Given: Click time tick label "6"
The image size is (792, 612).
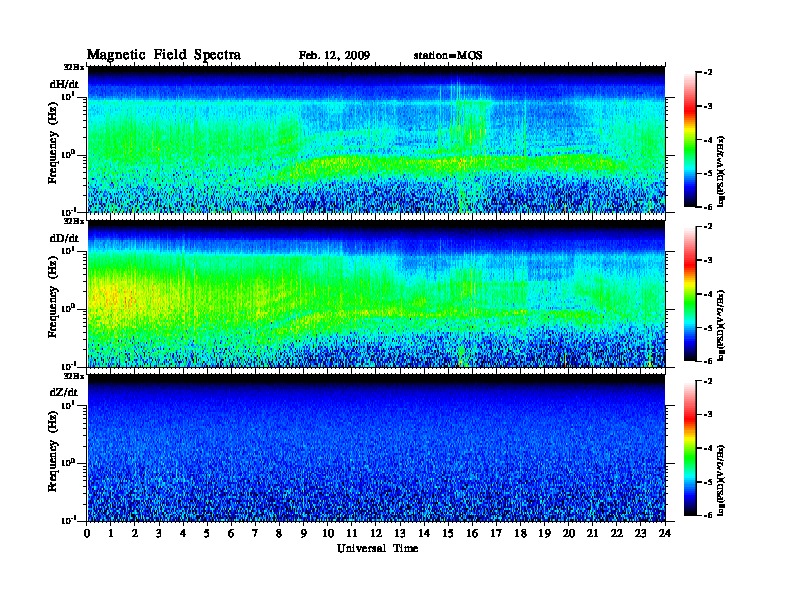Looking at the screenshot, I should pos(231,533).
